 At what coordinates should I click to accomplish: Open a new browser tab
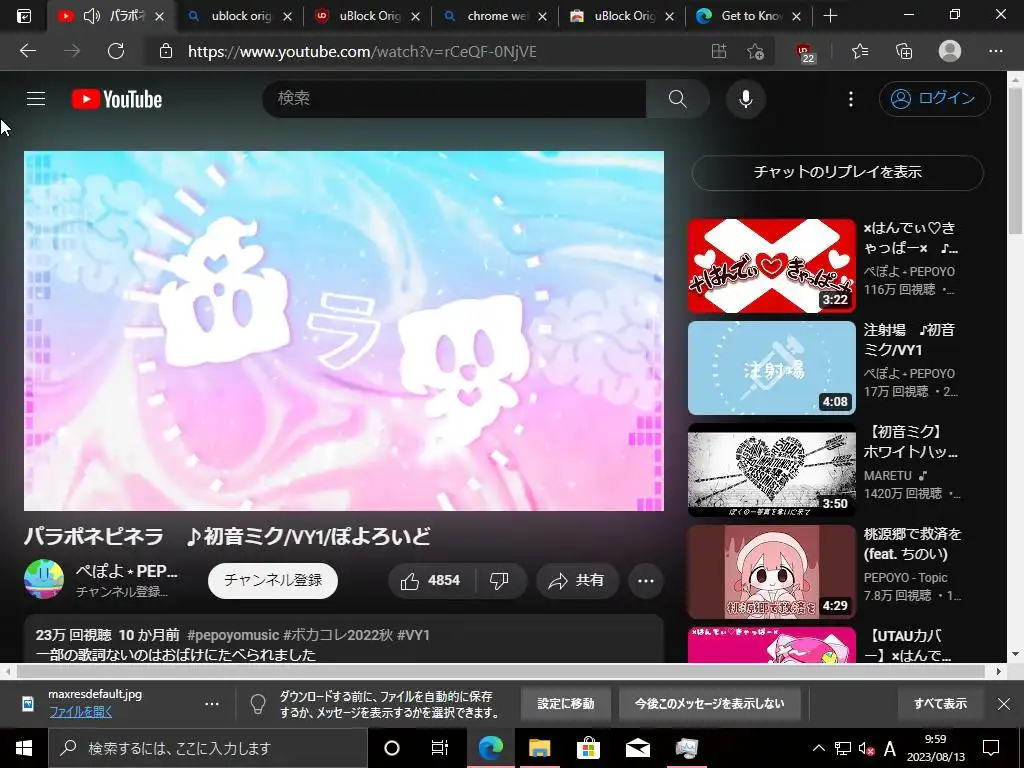tap(830, 16)
